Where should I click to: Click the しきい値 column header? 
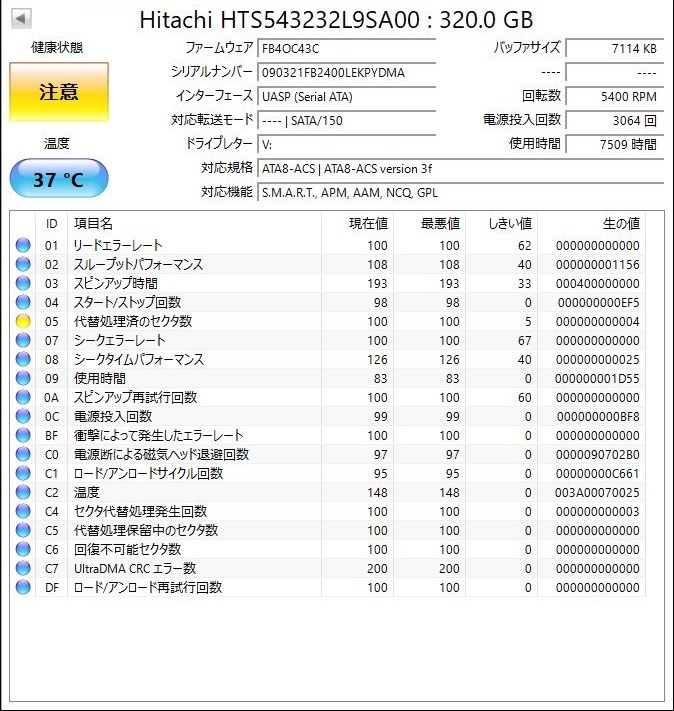pyautogui.click(x=502, y=224)
